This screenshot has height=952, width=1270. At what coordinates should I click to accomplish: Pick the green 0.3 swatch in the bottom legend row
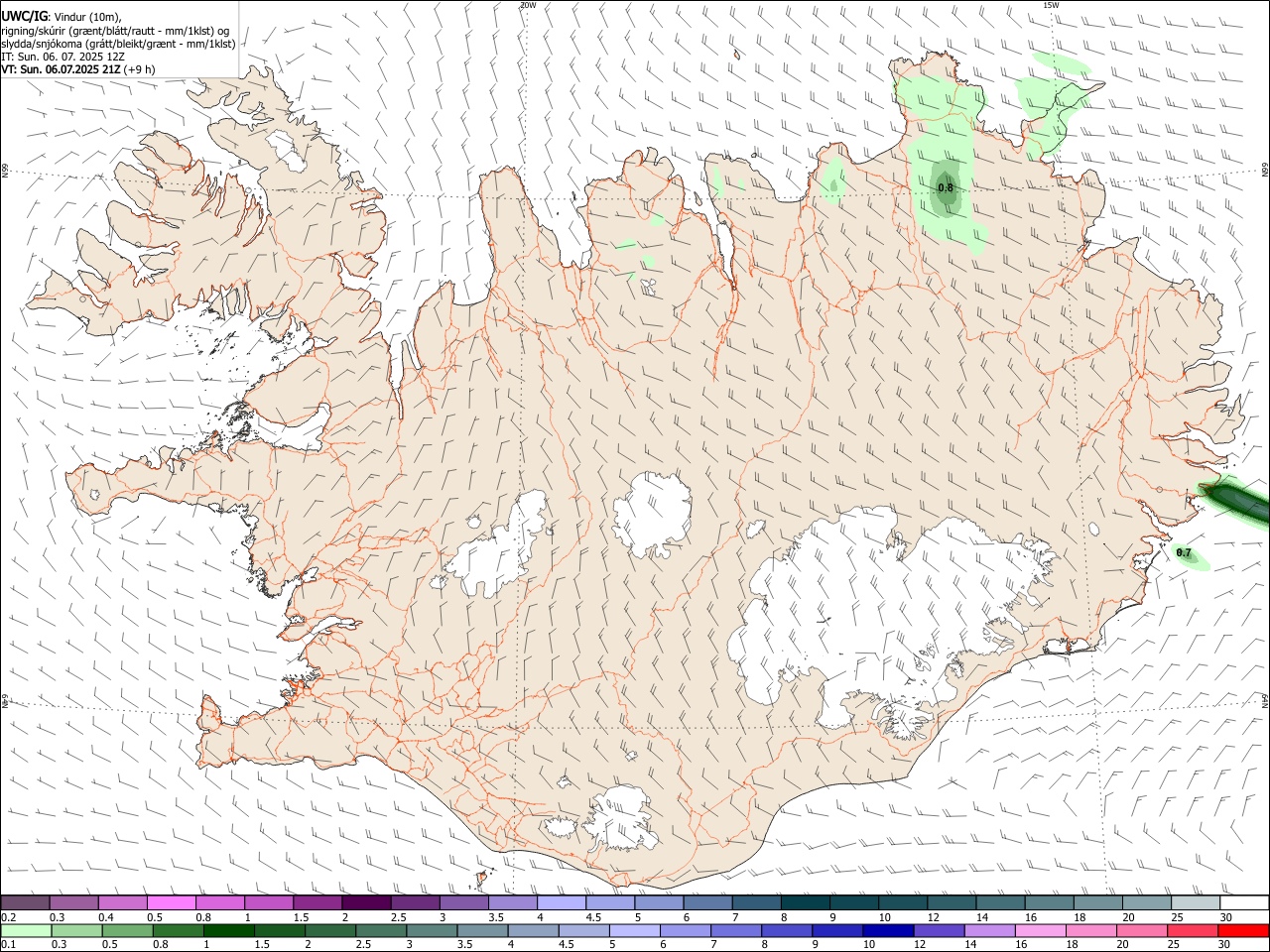pos(76,930)
